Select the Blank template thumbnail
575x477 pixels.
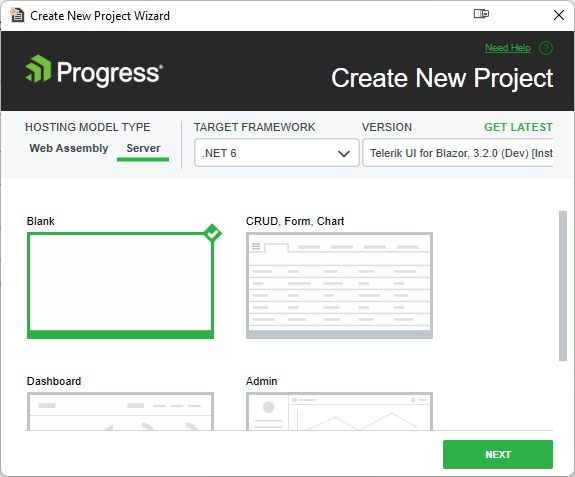coord(120,285)
